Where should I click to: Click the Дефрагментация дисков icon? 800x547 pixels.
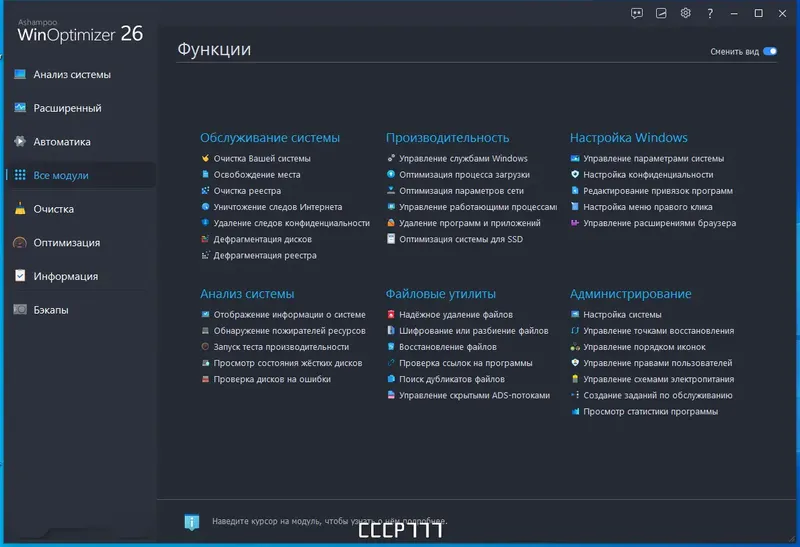point(205,239)
